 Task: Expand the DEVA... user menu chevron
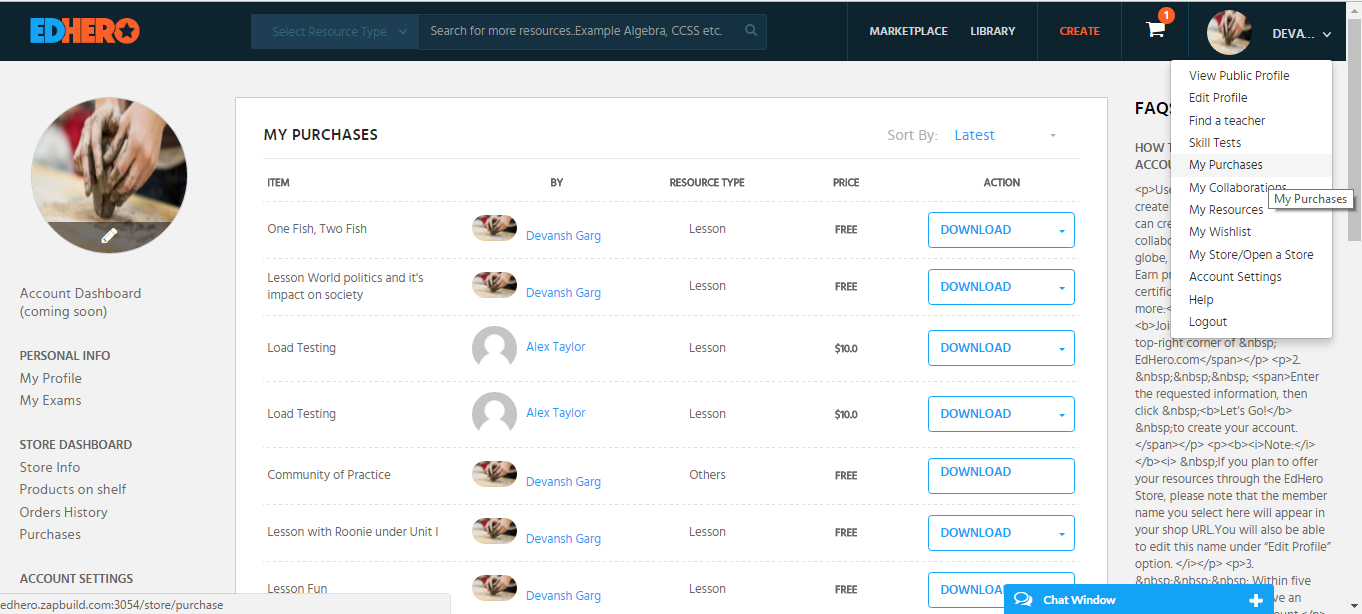(1327, 34)
